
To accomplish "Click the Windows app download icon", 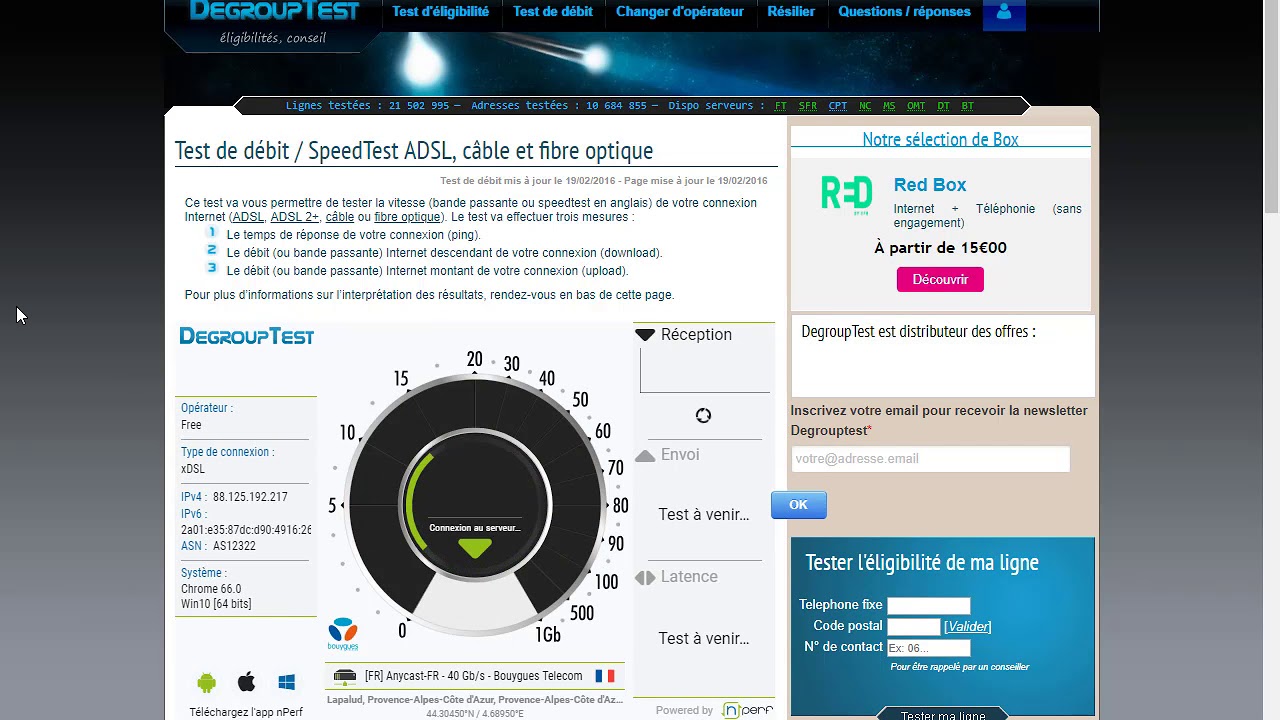I will click(286, 683).
